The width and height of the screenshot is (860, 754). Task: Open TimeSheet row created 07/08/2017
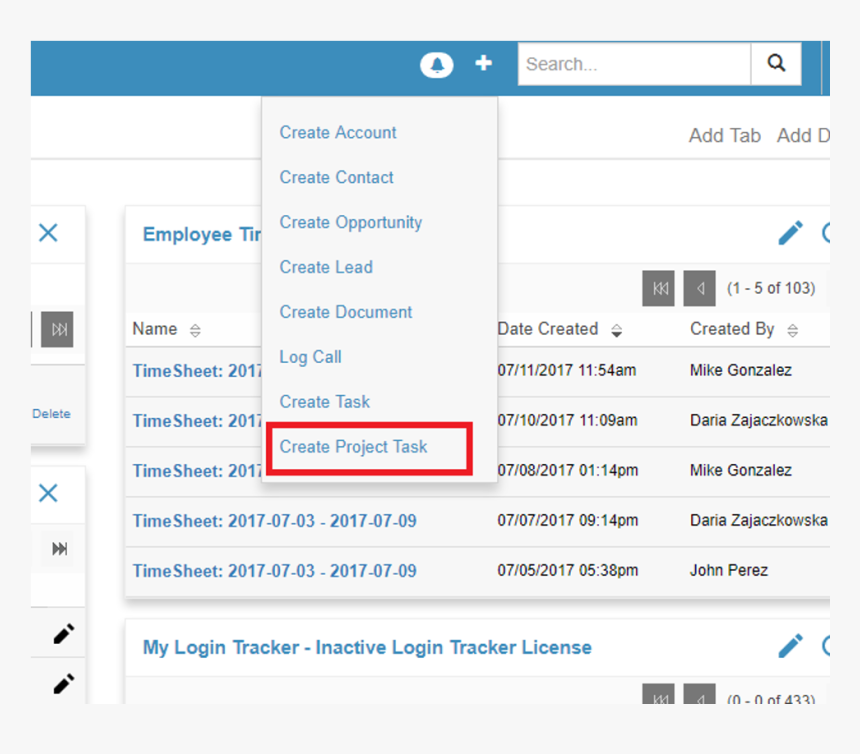[197, 471]
